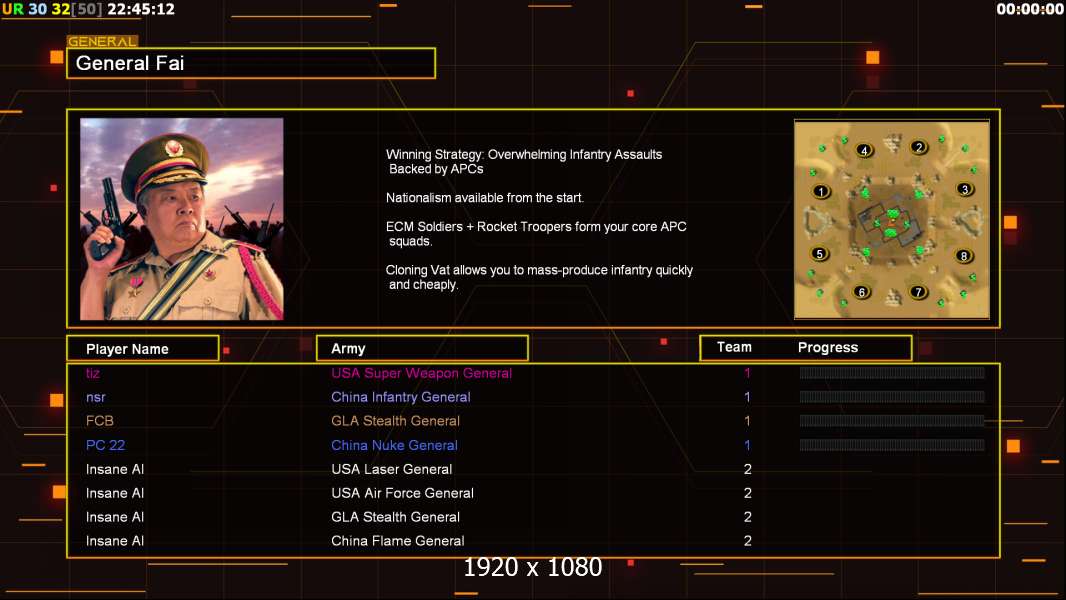Select the China Infantry General army entry

(400, 397)
